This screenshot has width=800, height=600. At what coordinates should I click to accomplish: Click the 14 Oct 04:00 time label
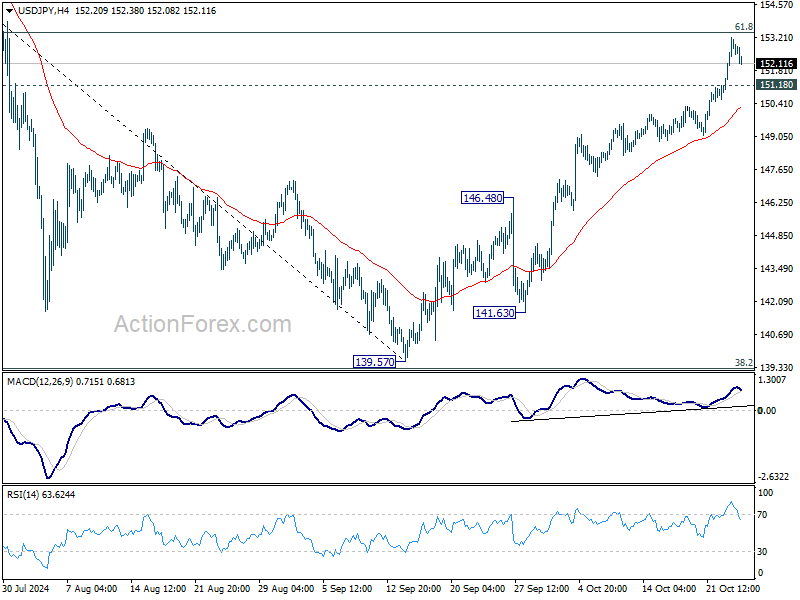669,588
